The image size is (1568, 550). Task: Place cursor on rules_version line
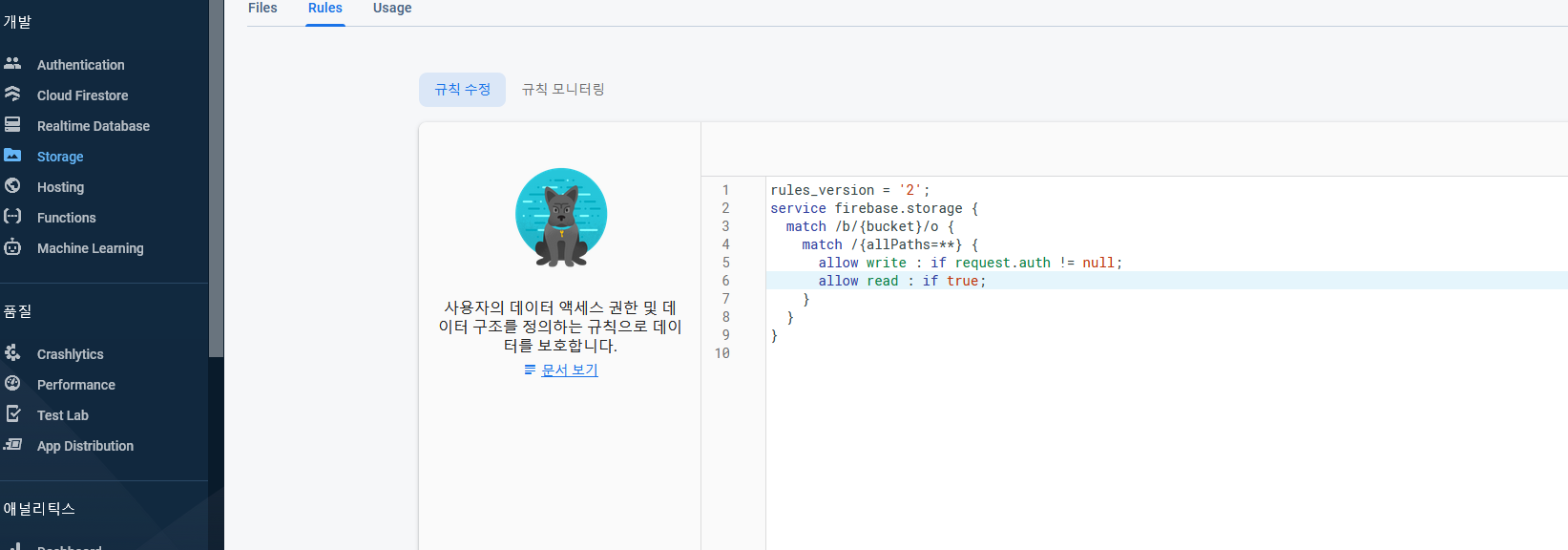coord(849,190)
